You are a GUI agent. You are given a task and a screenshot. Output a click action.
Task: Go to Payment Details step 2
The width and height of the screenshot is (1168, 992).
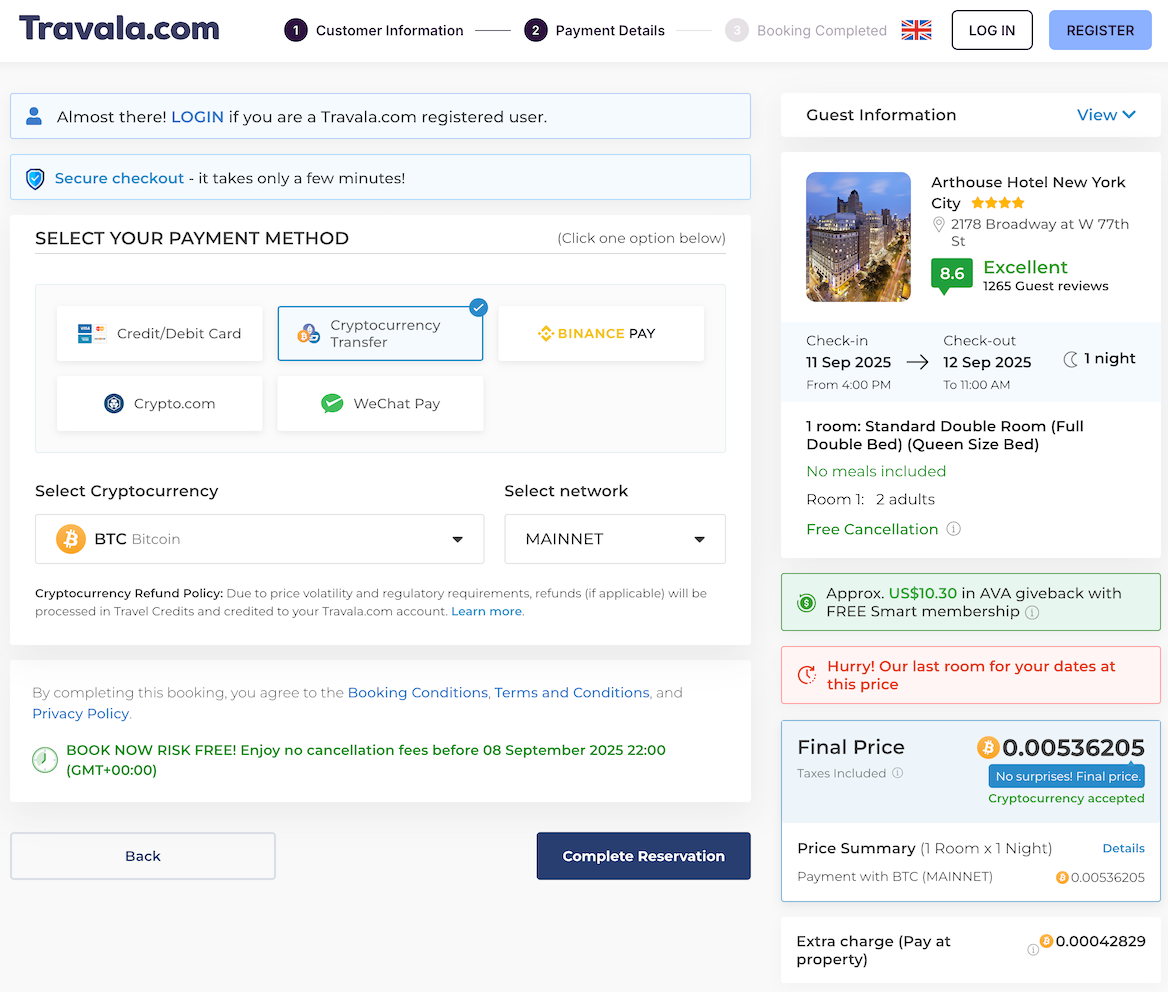pos(594,31)
